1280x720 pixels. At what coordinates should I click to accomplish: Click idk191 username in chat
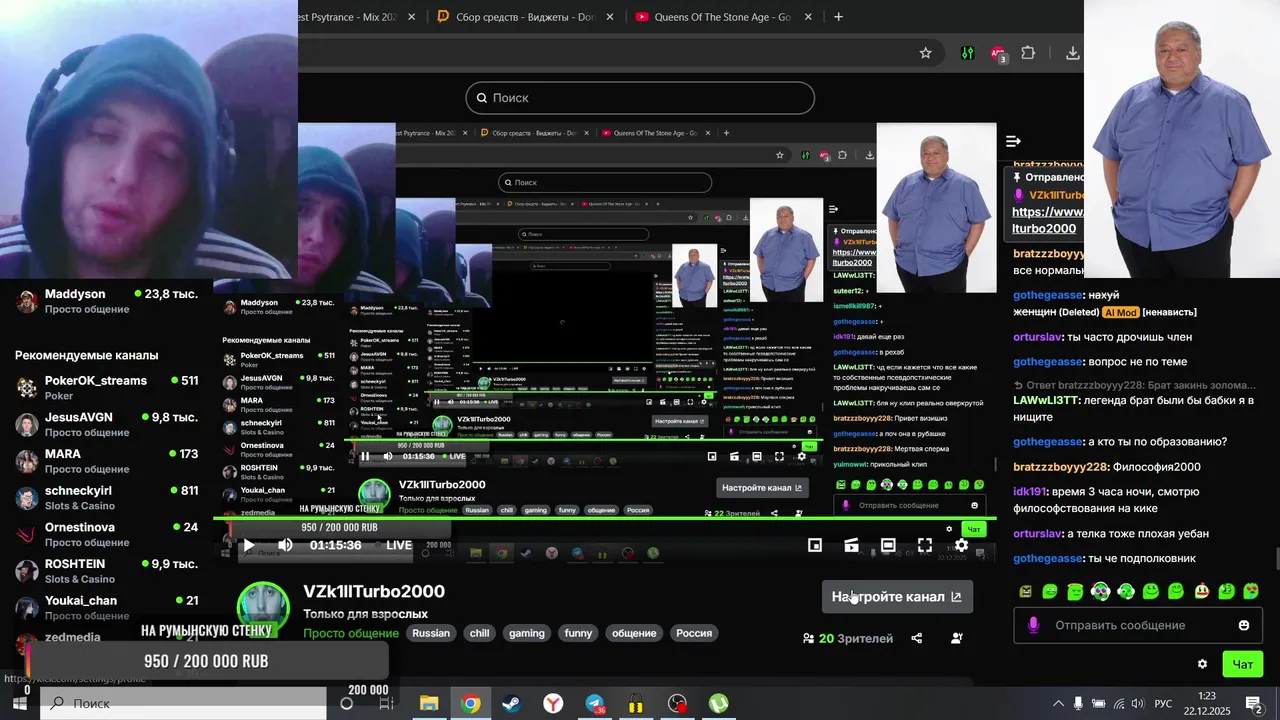click(x=1029, y=492)
